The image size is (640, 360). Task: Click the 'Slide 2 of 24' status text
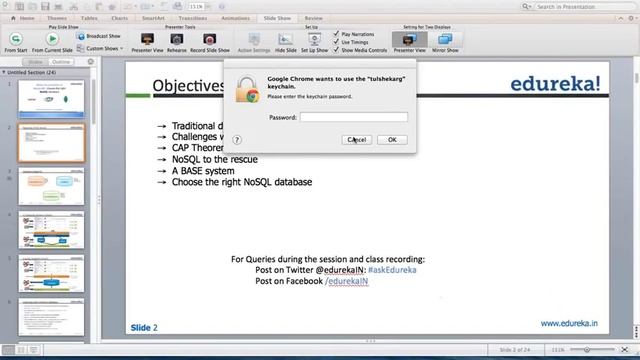tap(515, 350)
